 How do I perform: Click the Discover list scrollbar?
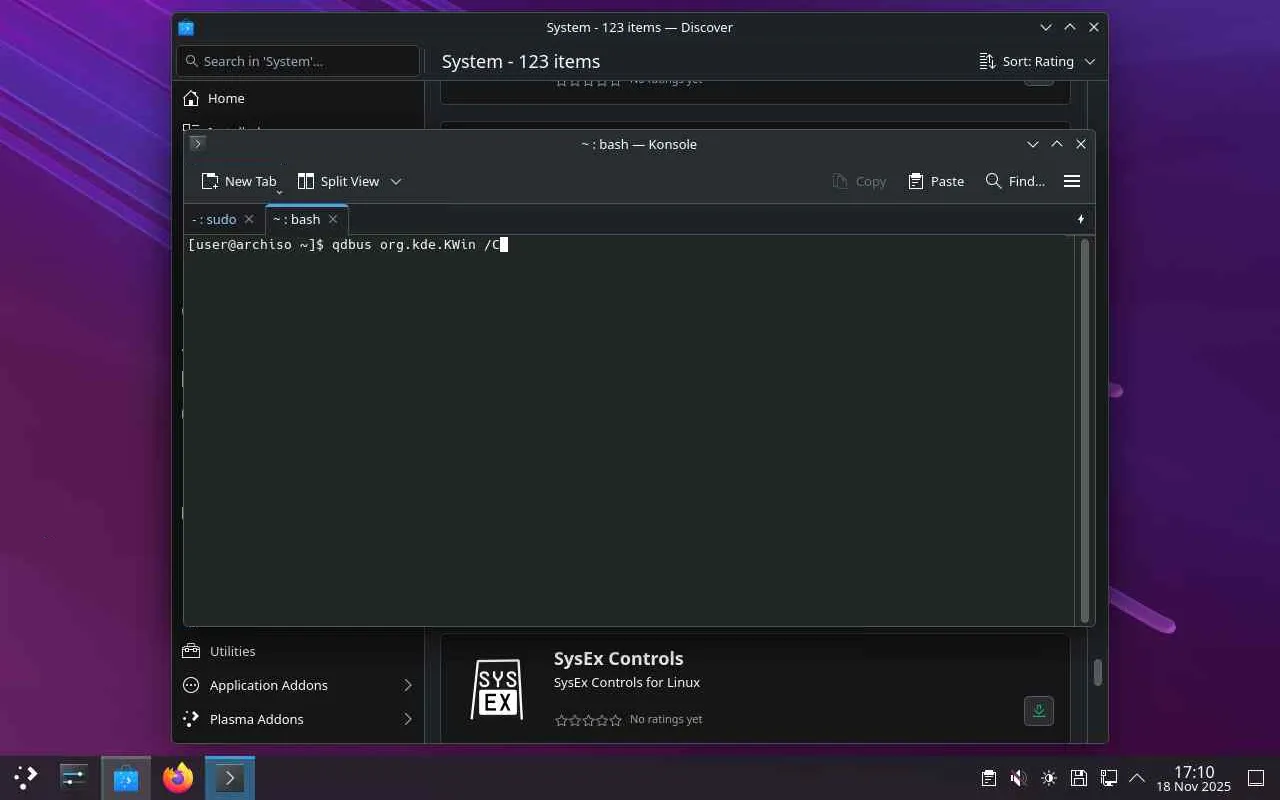click(x=1097, y=672)
